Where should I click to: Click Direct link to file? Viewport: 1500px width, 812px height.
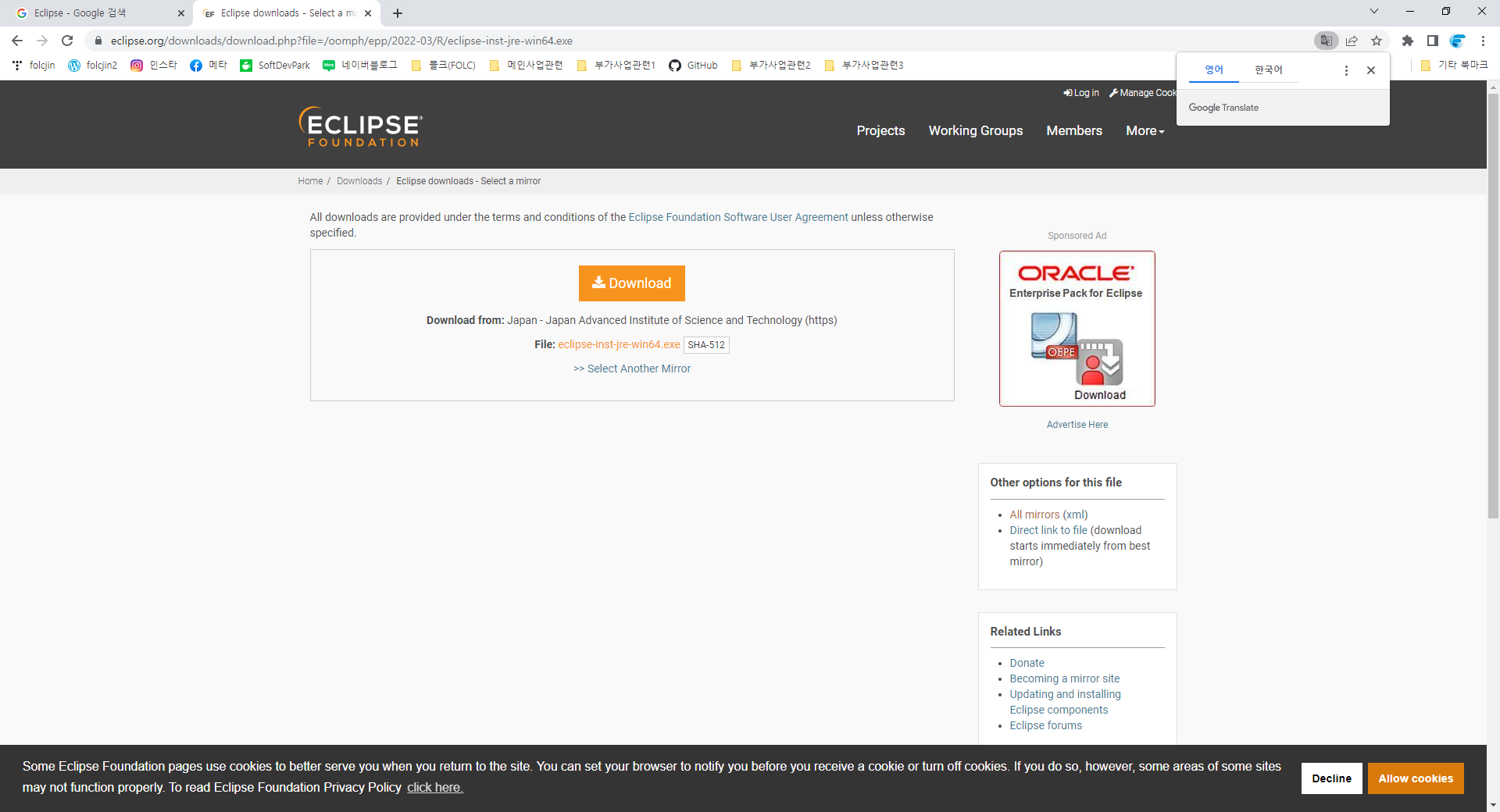point(1048,530)
